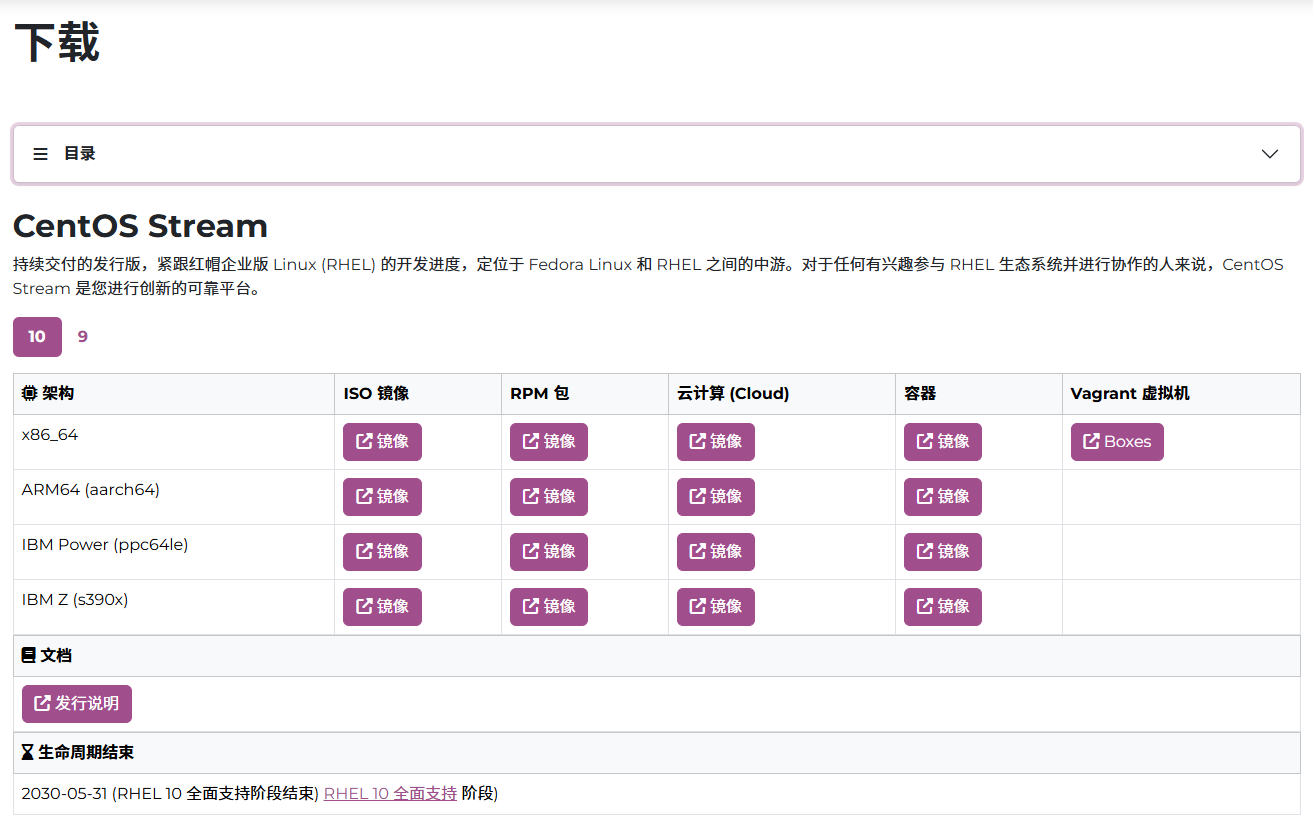Open IBM Power RPM 包 mirror button
Viewport: 1313px width, 829px height.
(549, 552)
